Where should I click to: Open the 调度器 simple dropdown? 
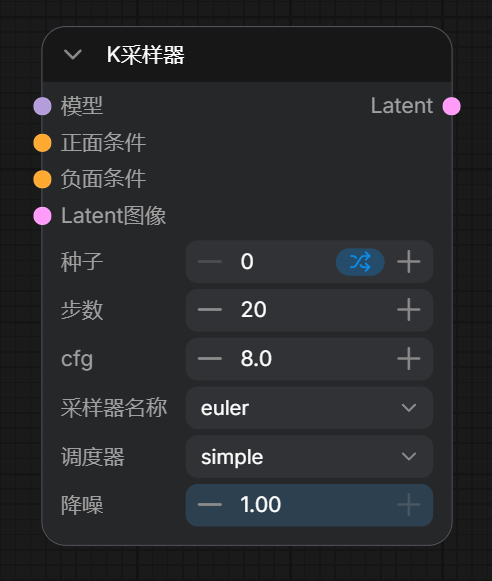pos(309,456)
